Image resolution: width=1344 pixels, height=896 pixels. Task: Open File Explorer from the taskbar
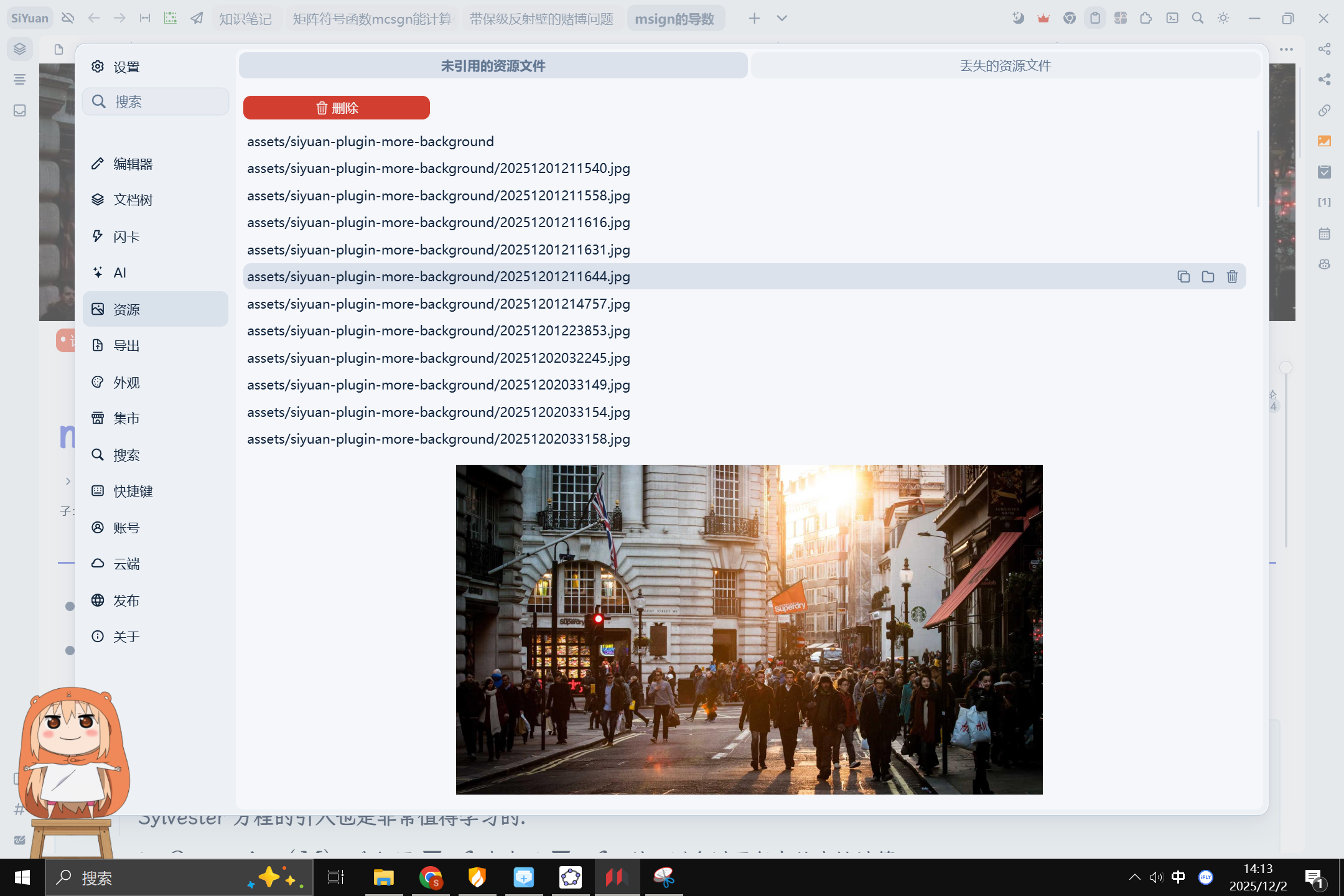(383, 878)
